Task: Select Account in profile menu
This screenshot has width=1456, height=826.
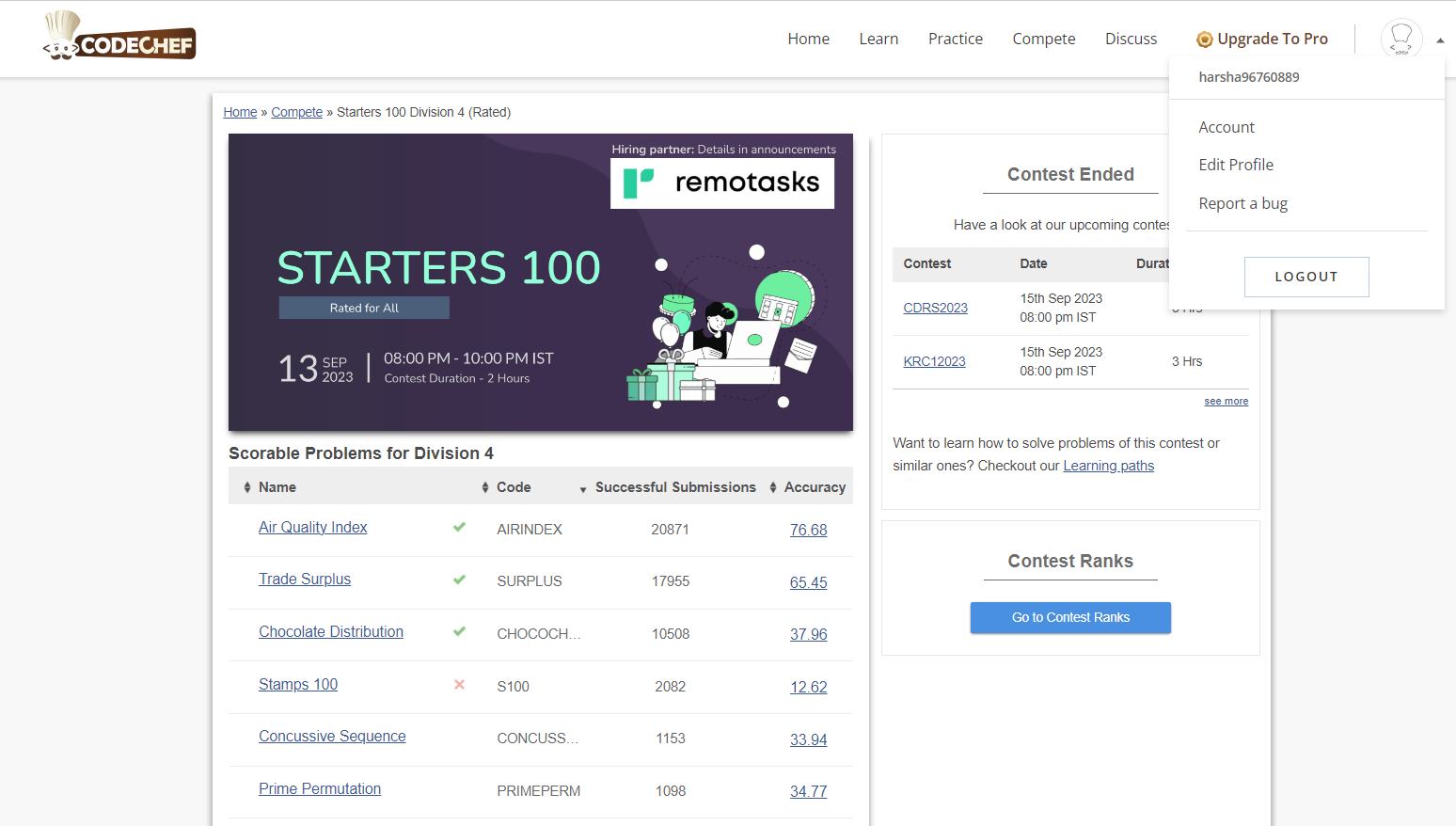Action: pyautogui.click(x=1227, y=127)
